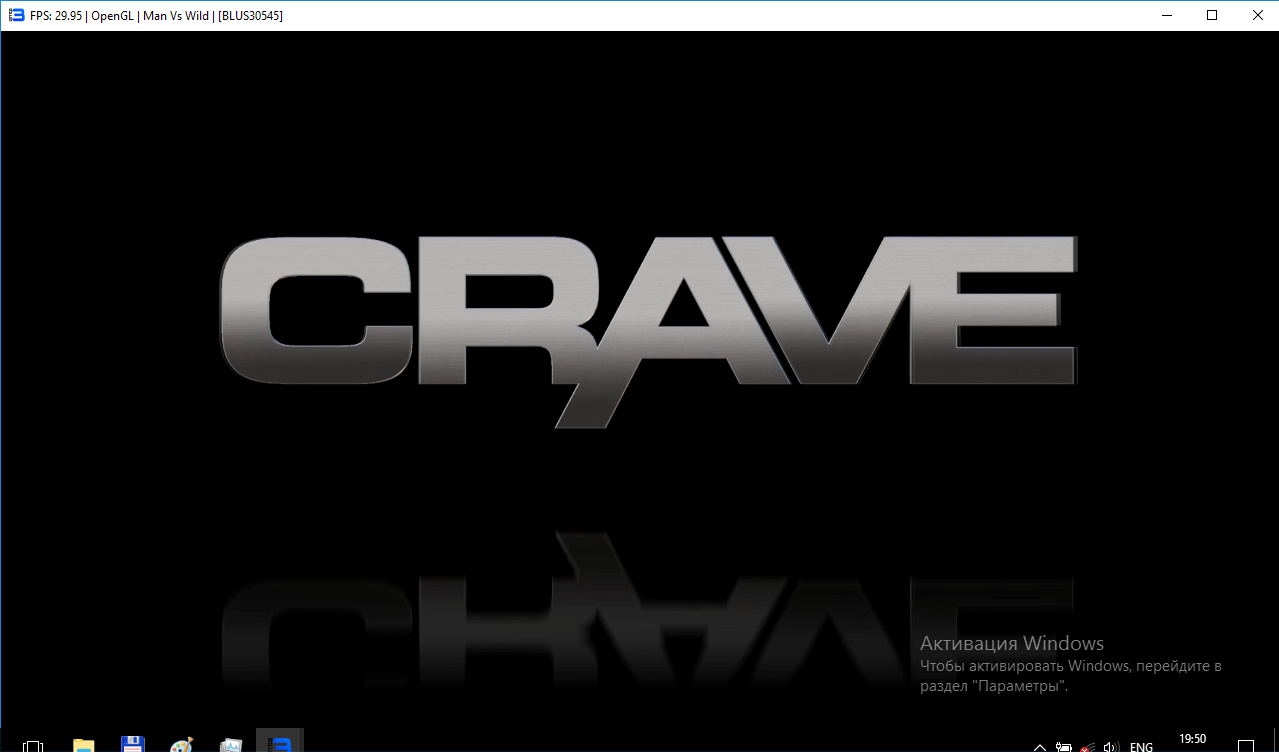Open the monitor chart app in taskbar
This screenshot has width=1279, height=752.
click(x=231, y=745)
